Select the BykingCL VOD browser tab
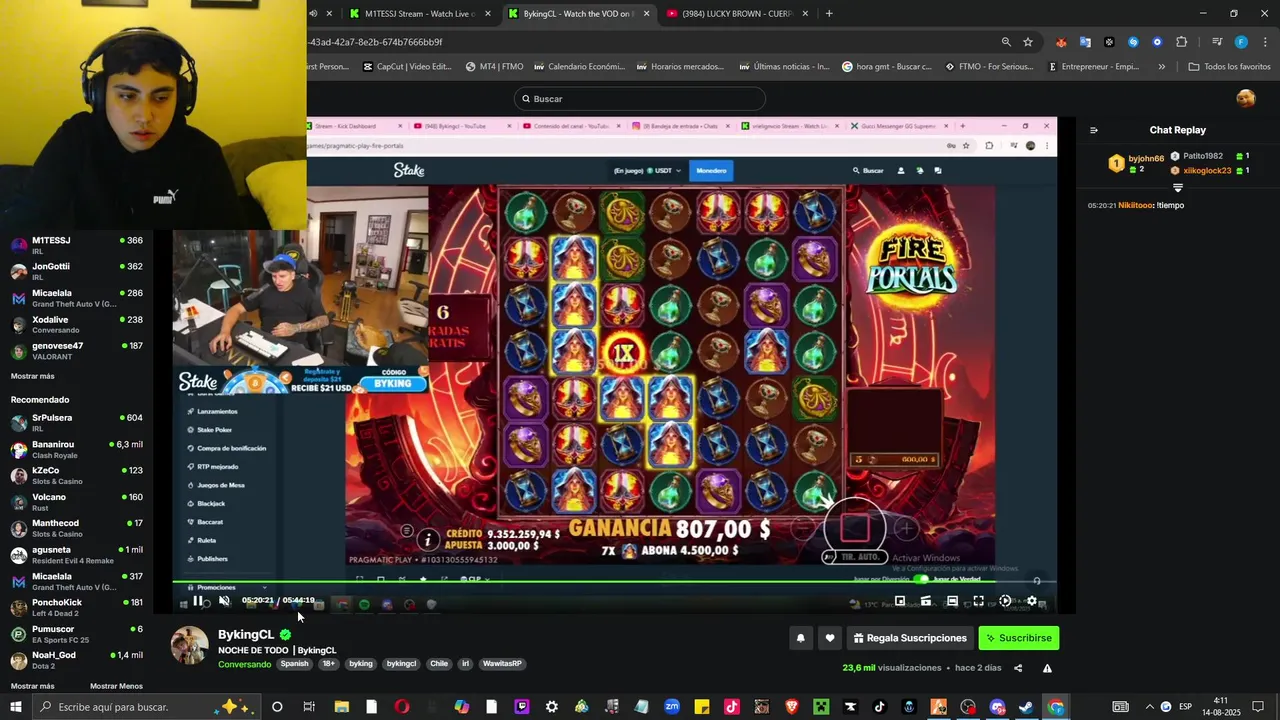This screenshot has height=720, width=1280. coord(578,14)
